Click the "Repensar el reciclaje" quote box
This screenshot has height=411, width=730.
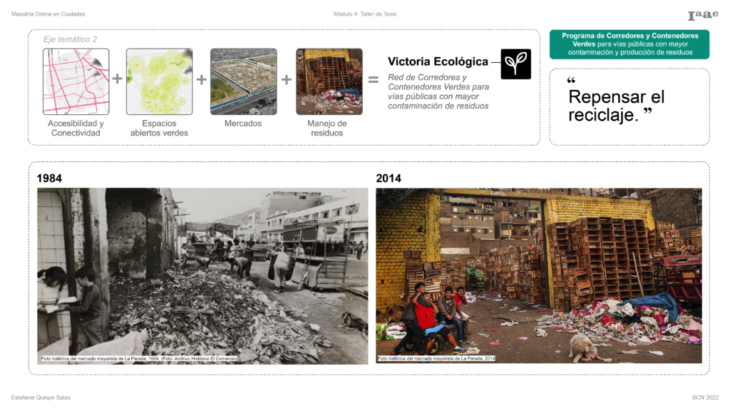[629, 106]
